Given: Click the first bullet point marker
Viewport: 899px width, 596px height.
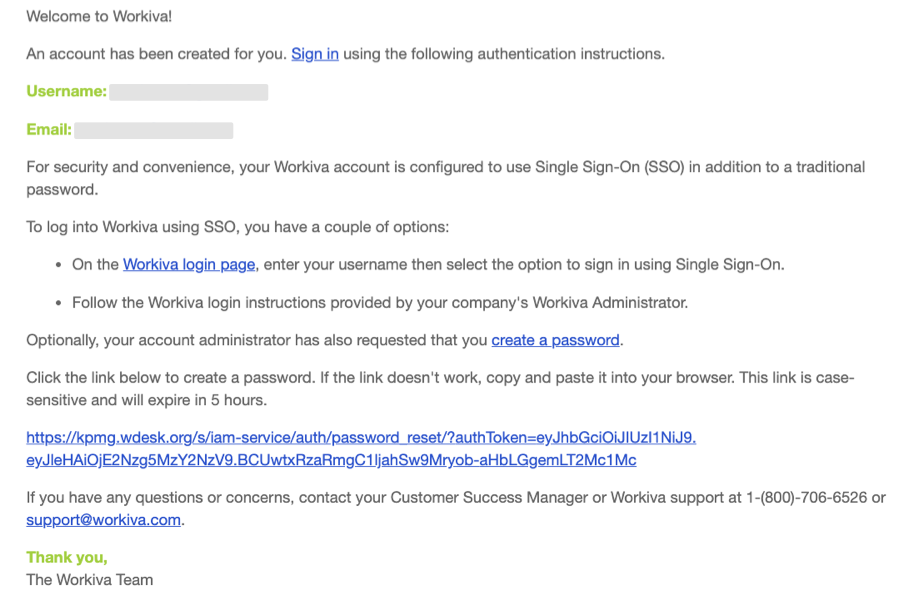Looking at the screenshot, I should 58,265.
